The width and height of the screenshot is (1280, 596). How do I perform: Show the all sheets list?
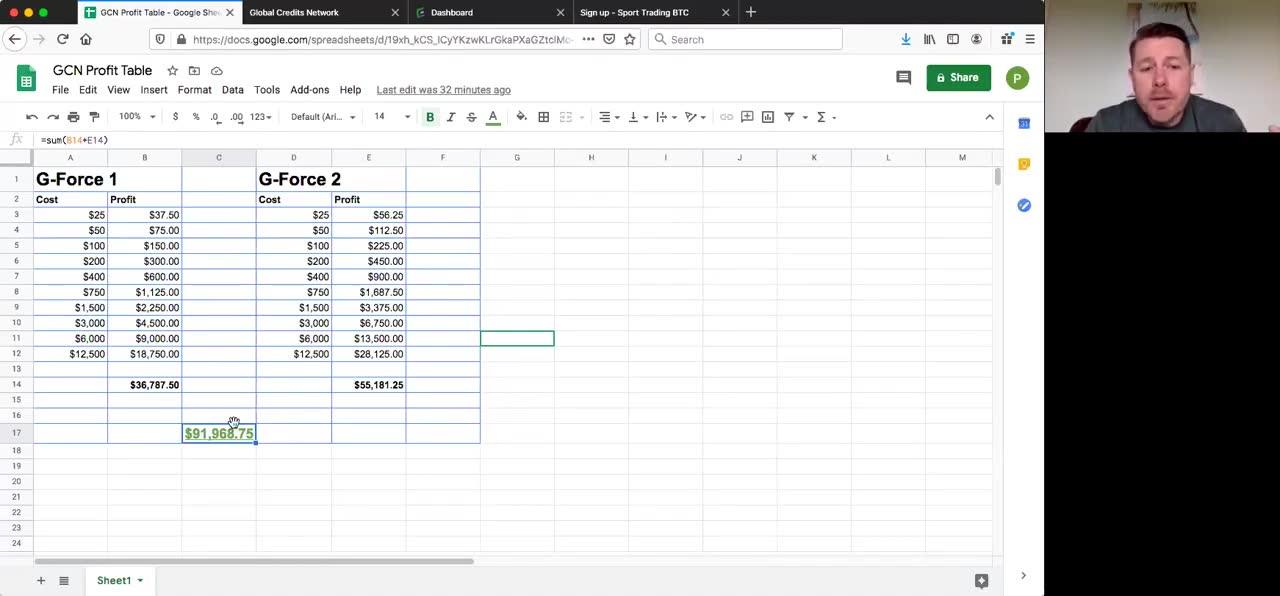[x=64, y=581]
